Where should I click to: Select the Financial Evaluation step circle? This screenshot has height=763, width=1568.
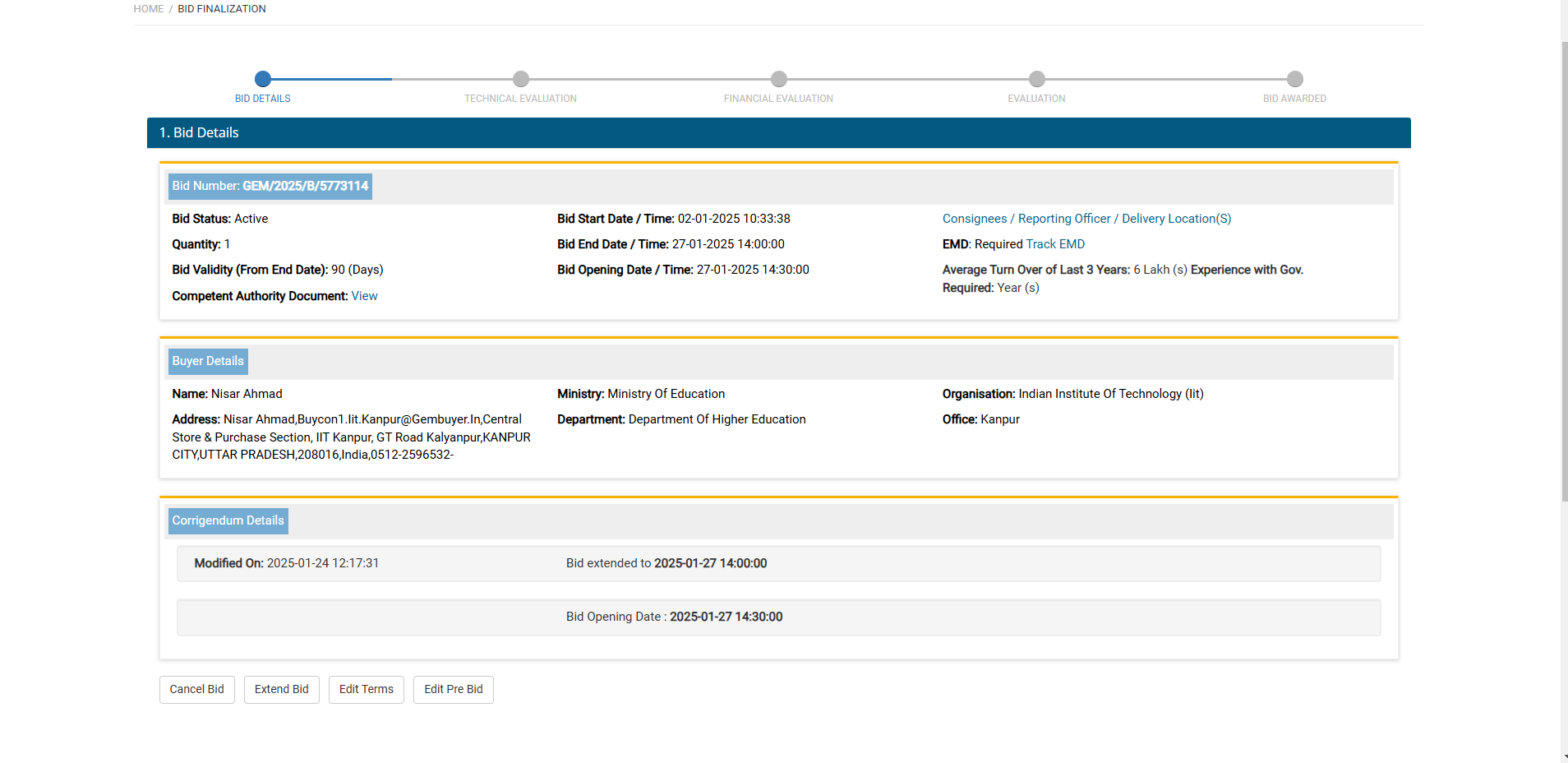(779, 79)
